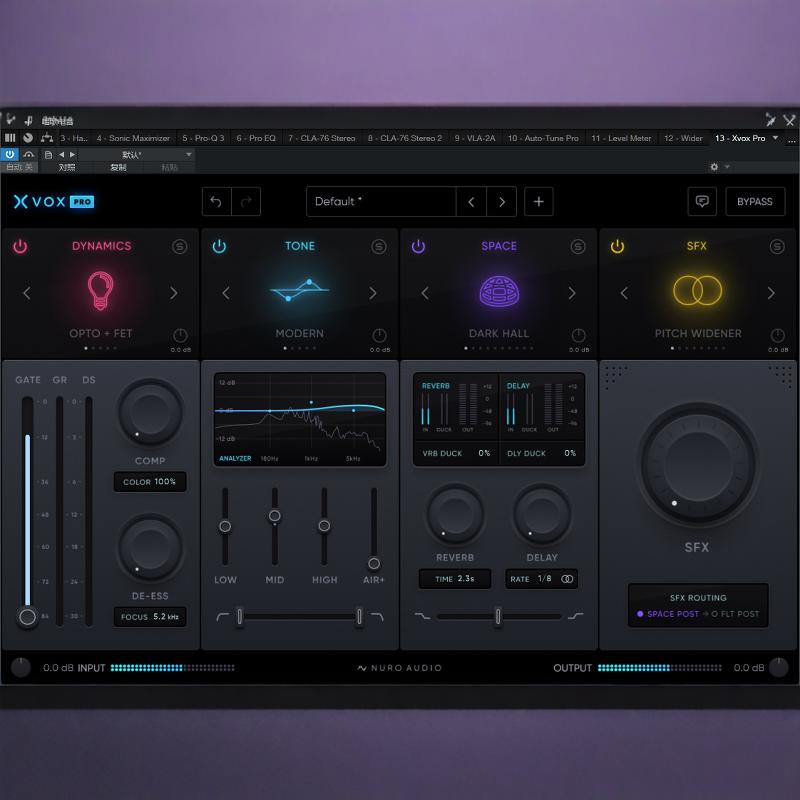Switch to the 6 - Pro EQ tab
The image size is (800, 800).
click(x=256, y=138)
